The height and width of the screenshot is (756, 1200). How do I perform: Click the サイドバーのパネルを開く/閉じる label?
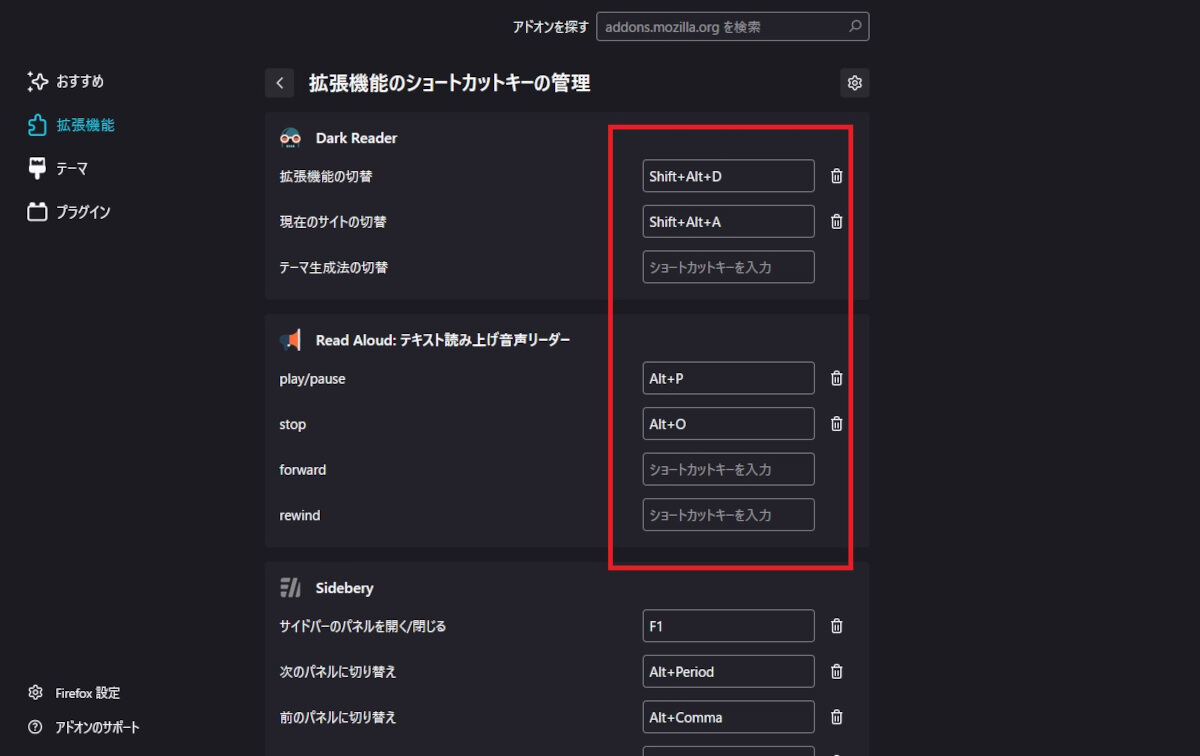(363, 626)
